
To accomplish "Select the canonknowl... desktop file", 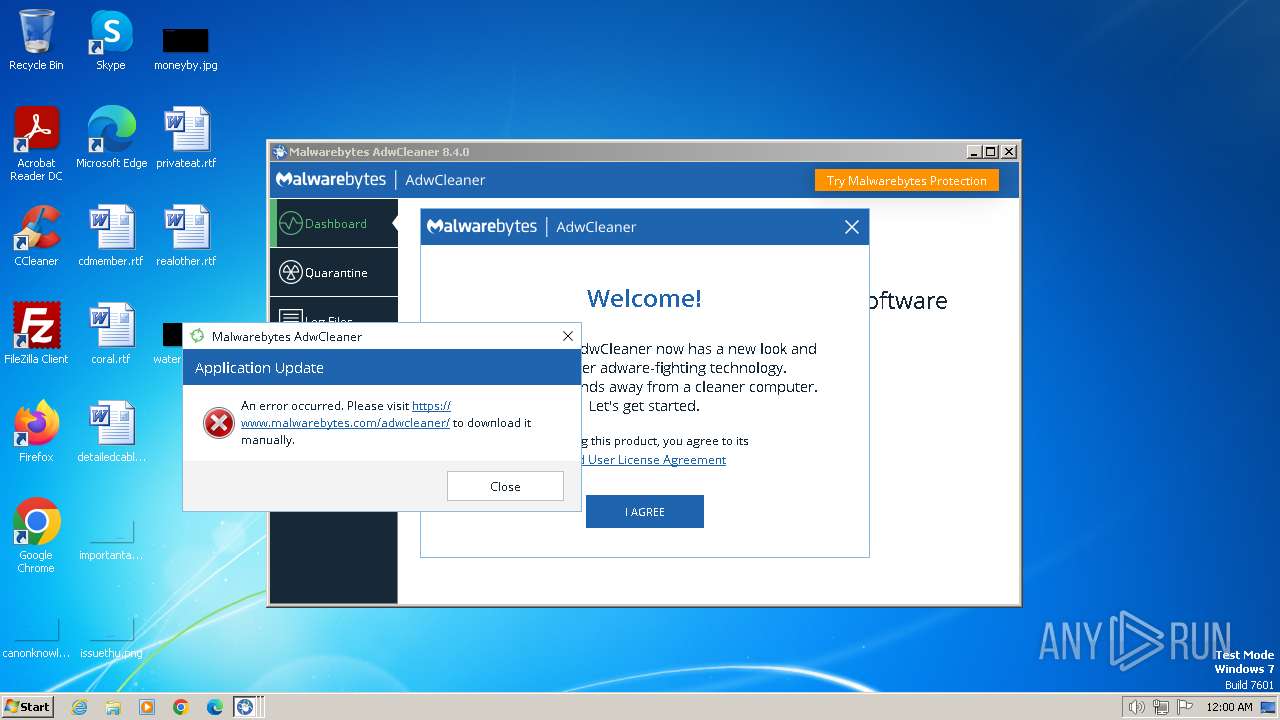I will (x=36, y=640).
